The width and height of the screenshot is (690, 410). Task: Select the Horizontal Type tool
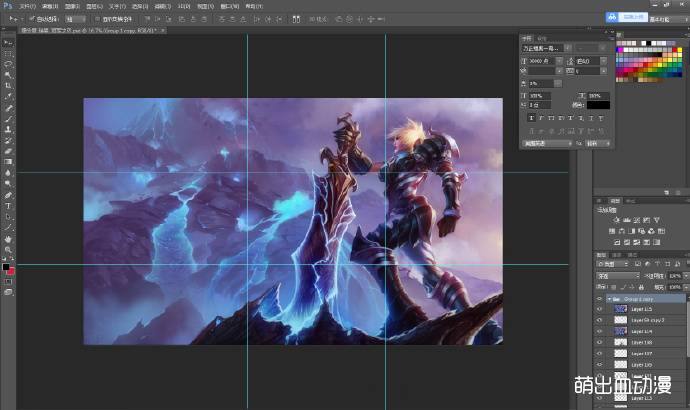tap(9, 205)
